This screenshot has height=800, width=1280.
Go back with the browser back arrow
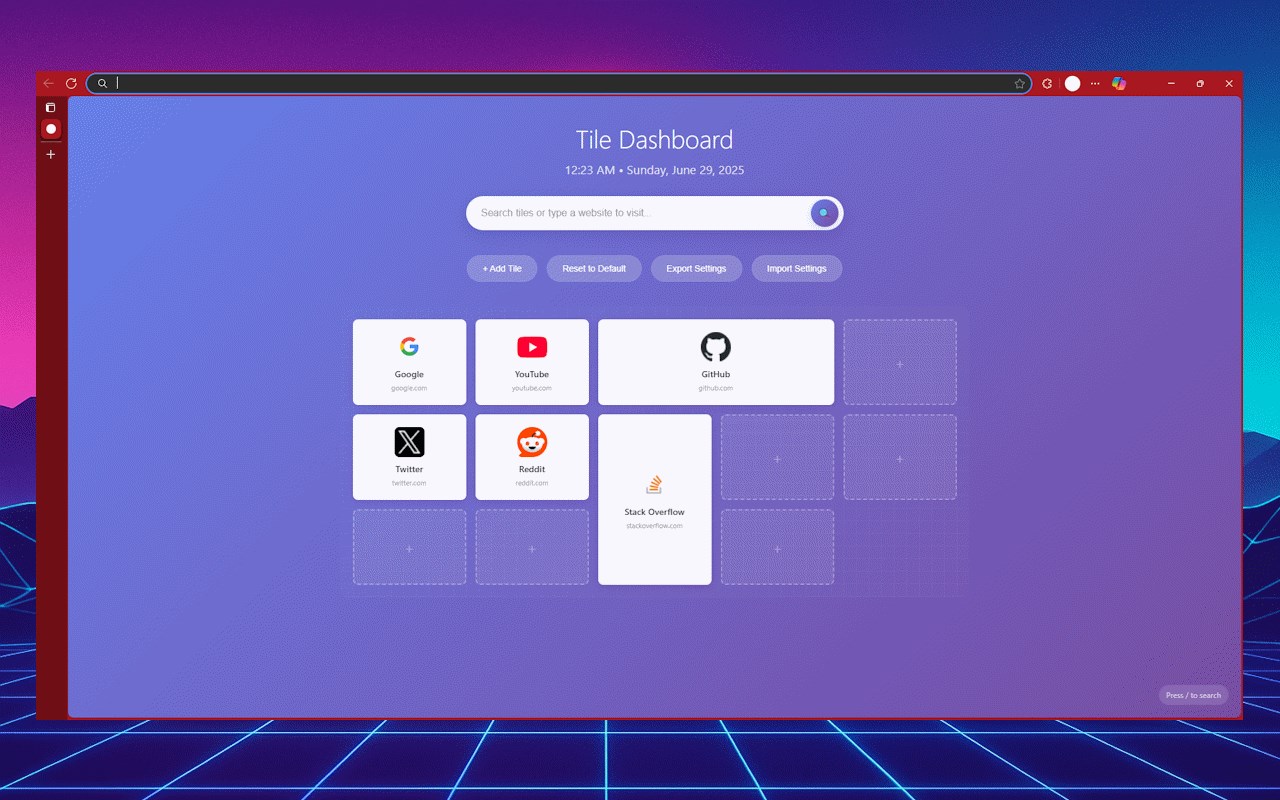pos(49,84)
